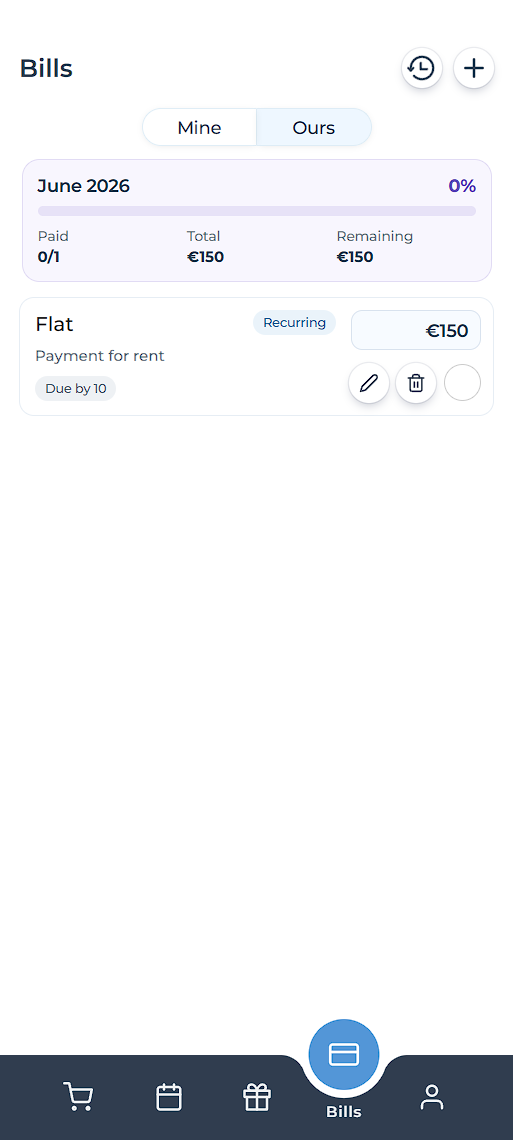Switch to the Ours tab

tap(314, 128)
